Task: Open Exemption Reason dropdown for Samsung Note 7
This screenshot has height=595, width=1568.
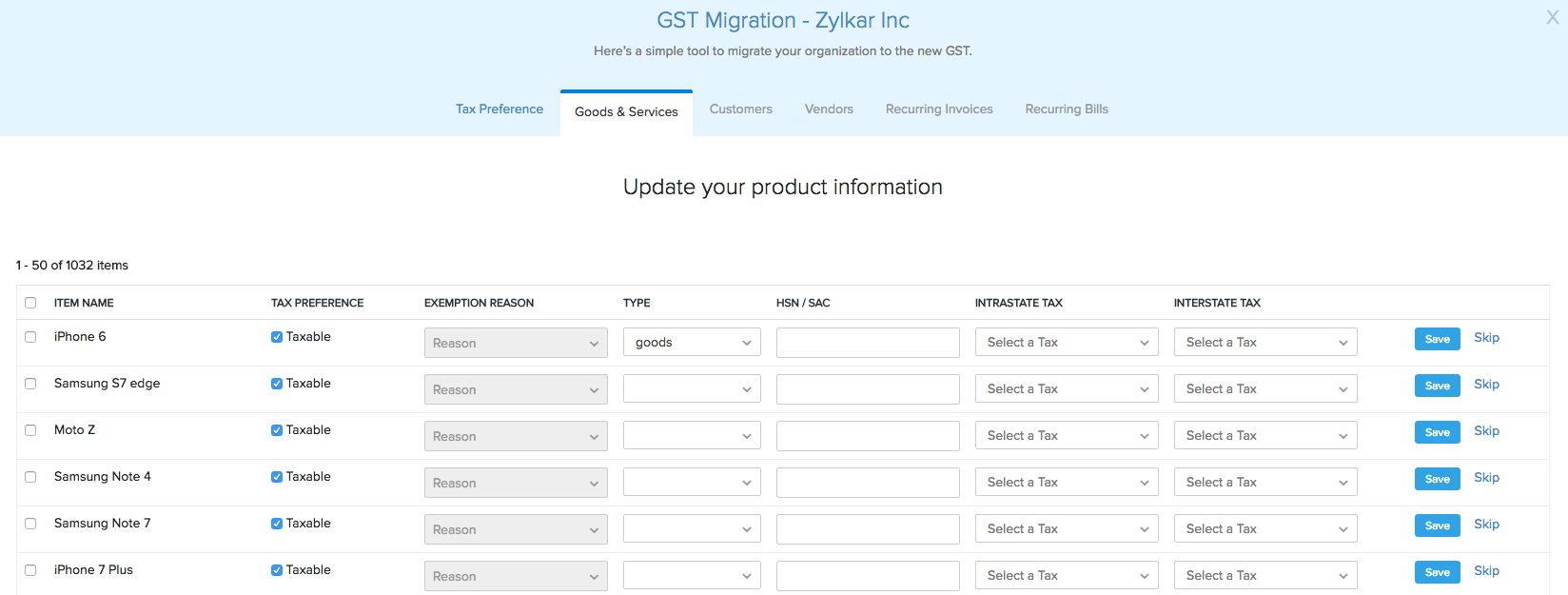Action: [x=516, y=529]
